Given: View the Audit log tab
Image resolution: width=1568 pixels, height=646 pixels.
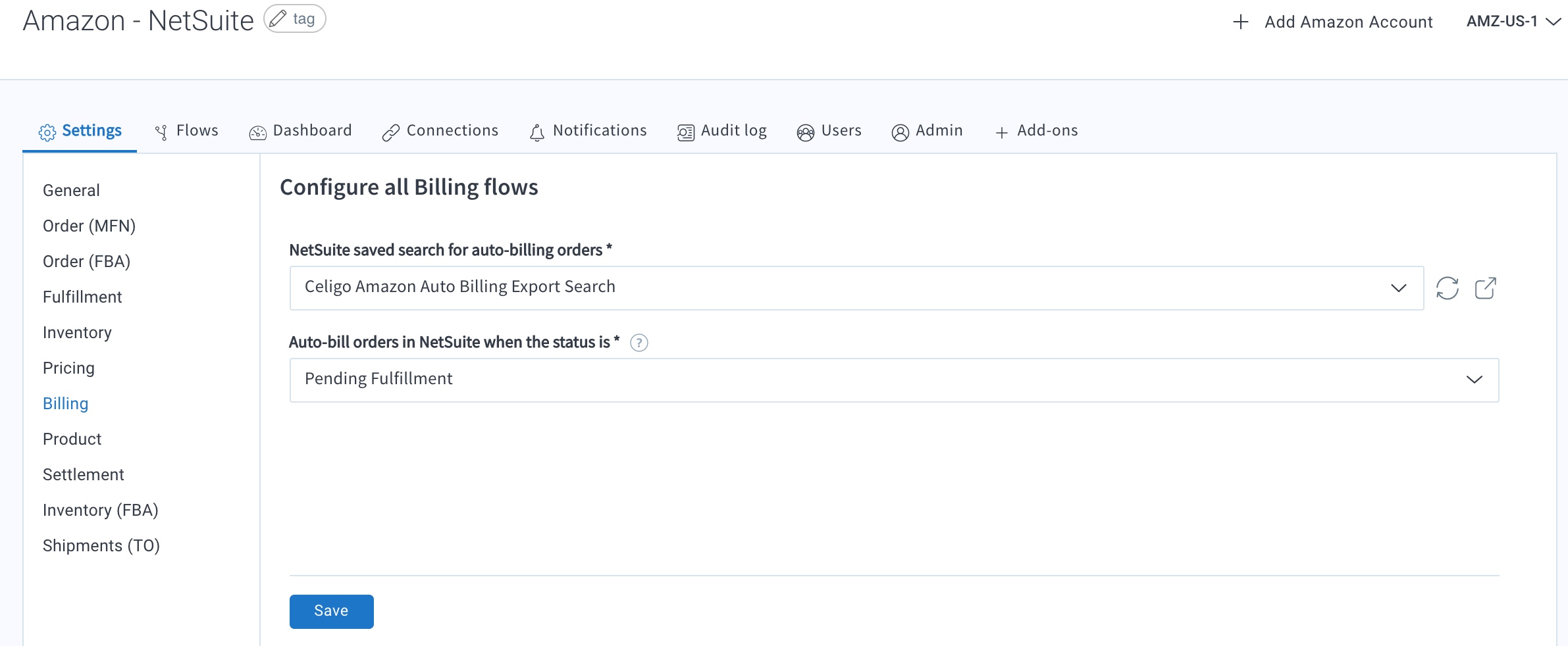Looking at the screenshot, I should click(722, 131).
